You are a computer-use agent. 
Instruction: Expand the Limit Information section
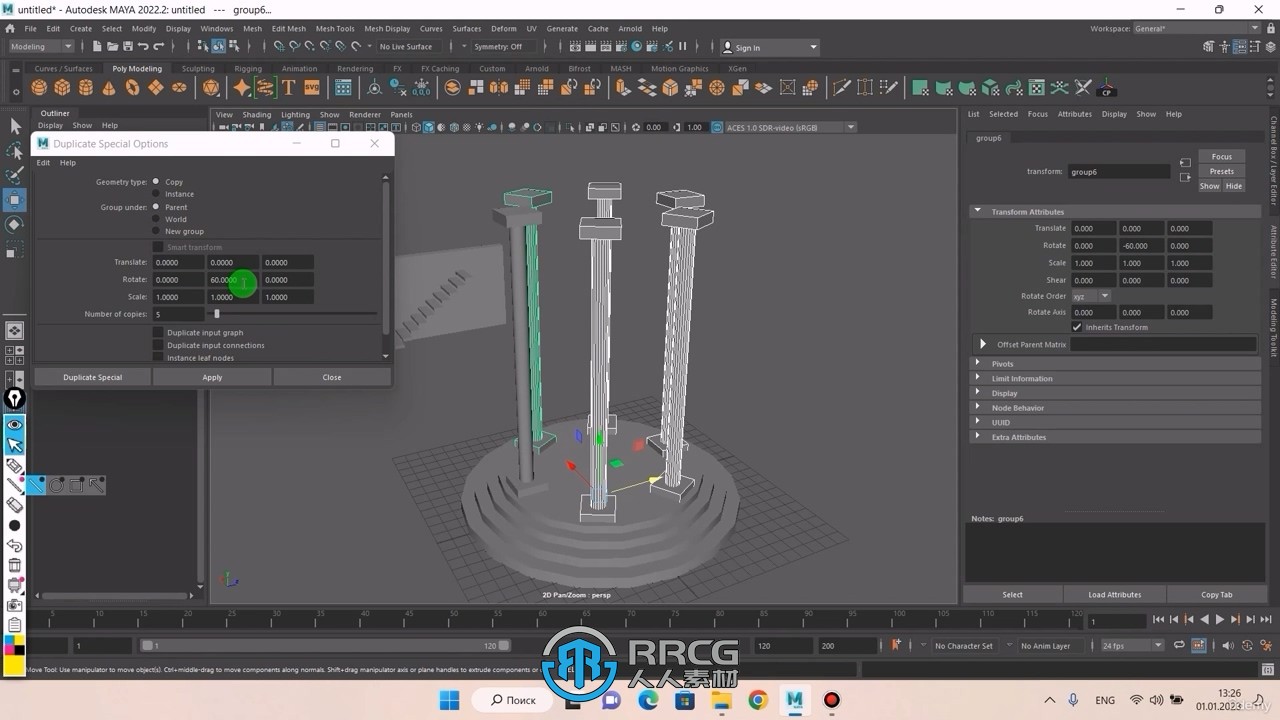[1115, 379]
